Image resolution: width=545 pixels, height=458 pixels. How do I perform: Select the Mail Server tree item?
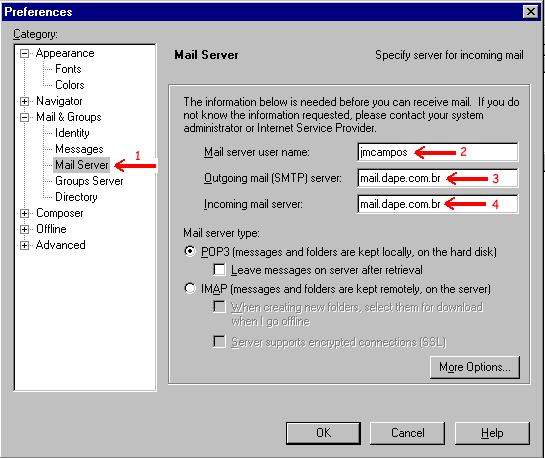click(x=82, y=165)
